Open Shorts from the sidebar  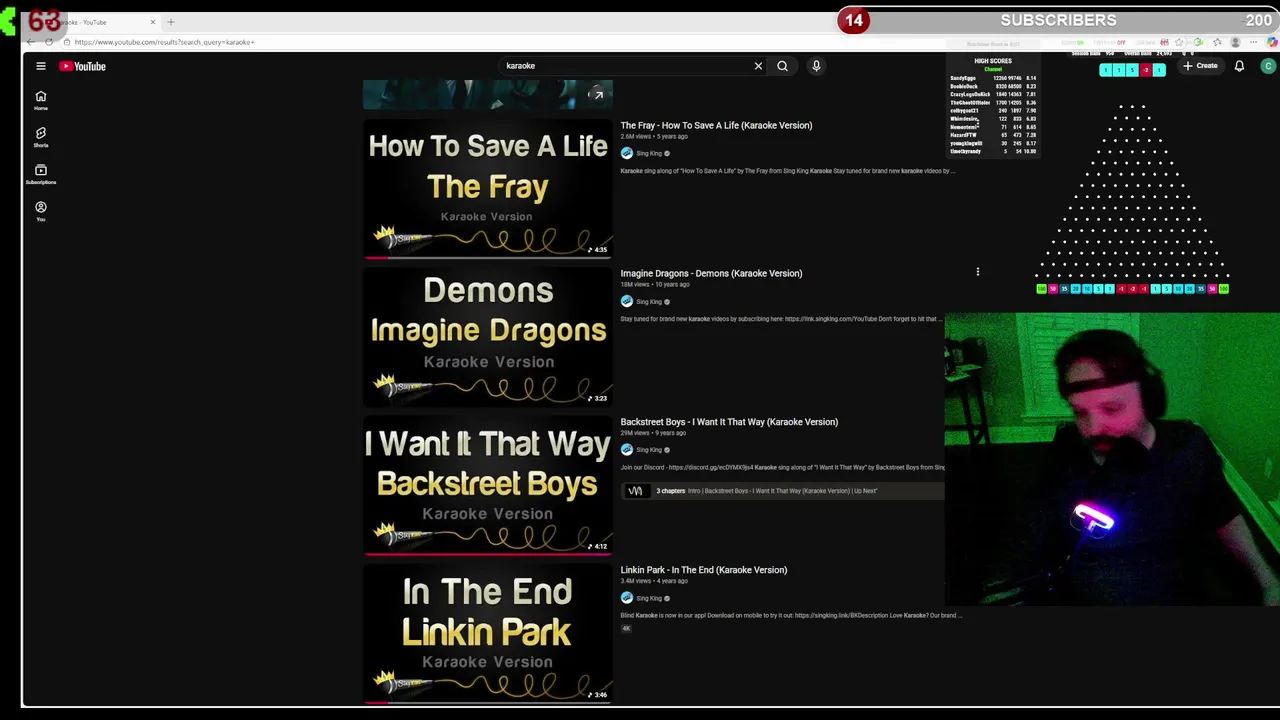41,137
